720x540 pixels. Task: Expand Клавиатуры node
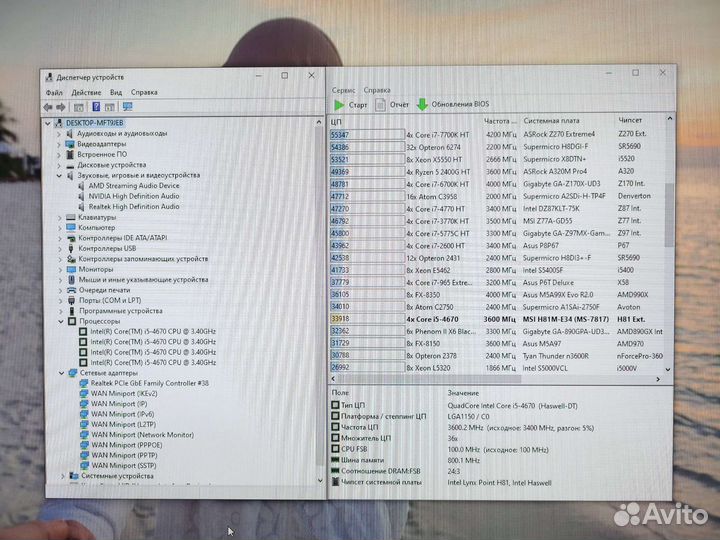tap(59, 218)
